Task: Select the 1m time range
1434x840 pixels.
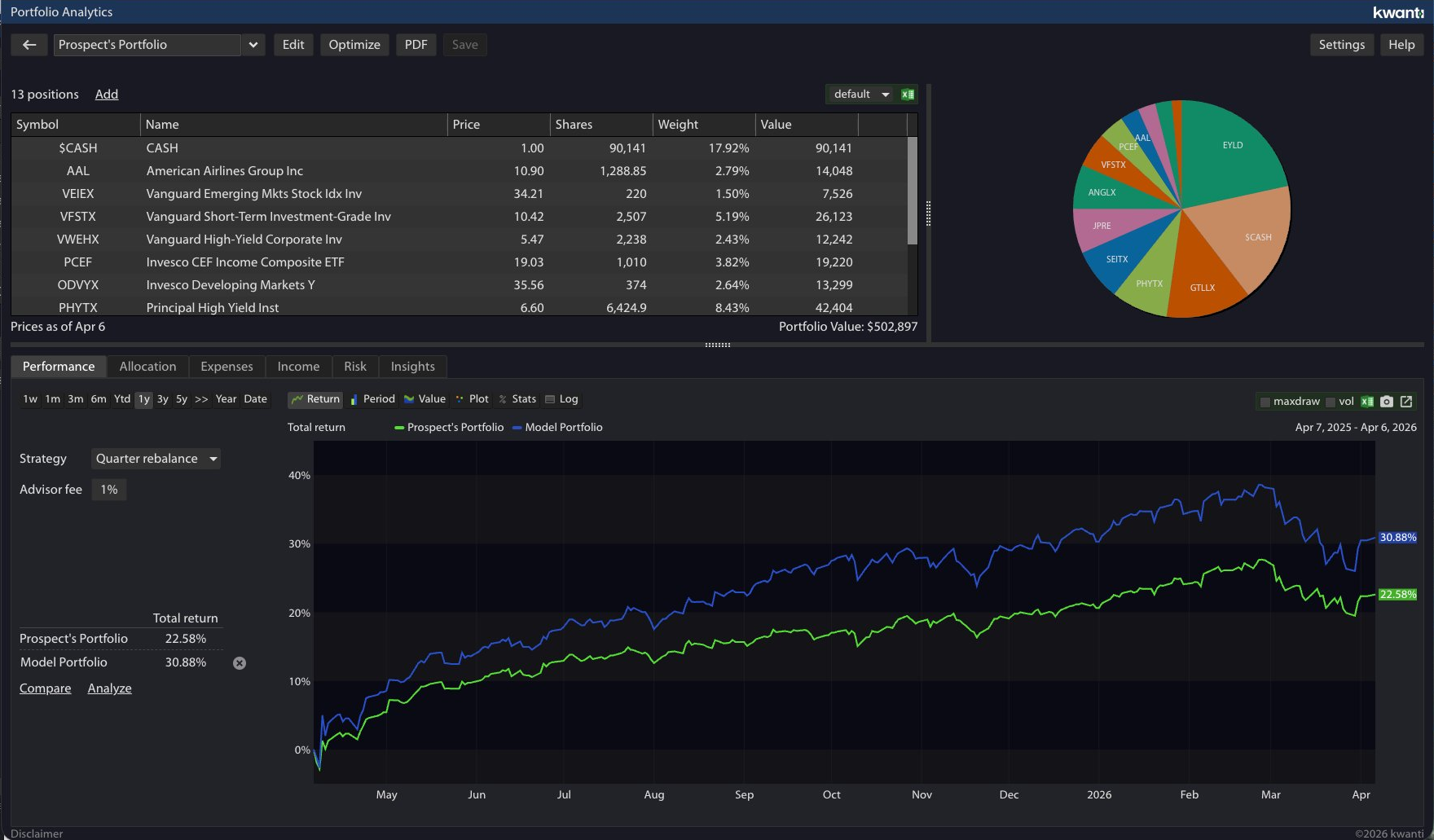Action: [x=53, y=399]
